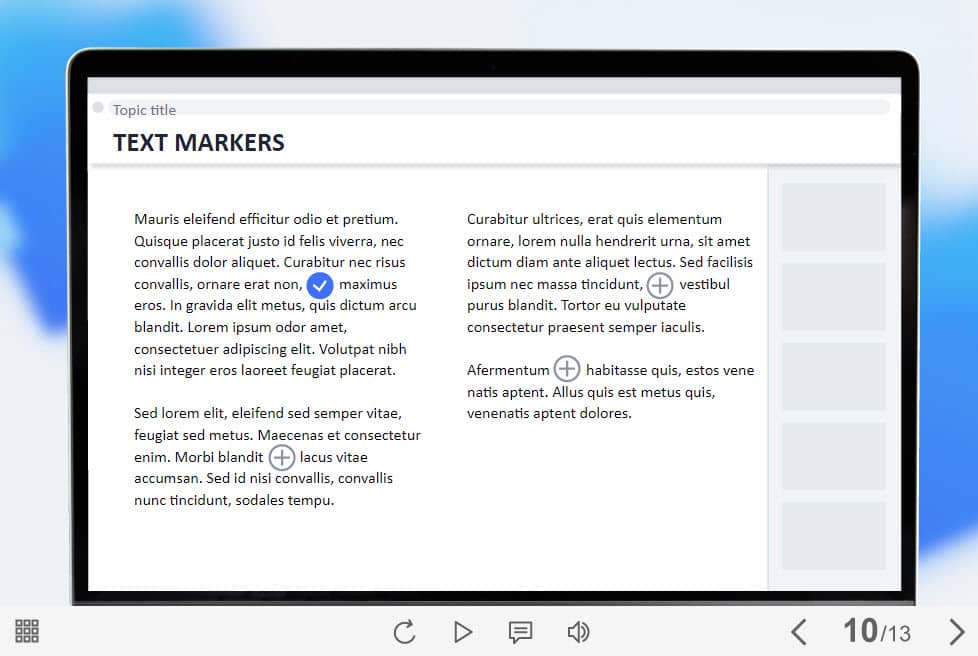
Task: Open the transcript notes icon
Action: (520, 632)
